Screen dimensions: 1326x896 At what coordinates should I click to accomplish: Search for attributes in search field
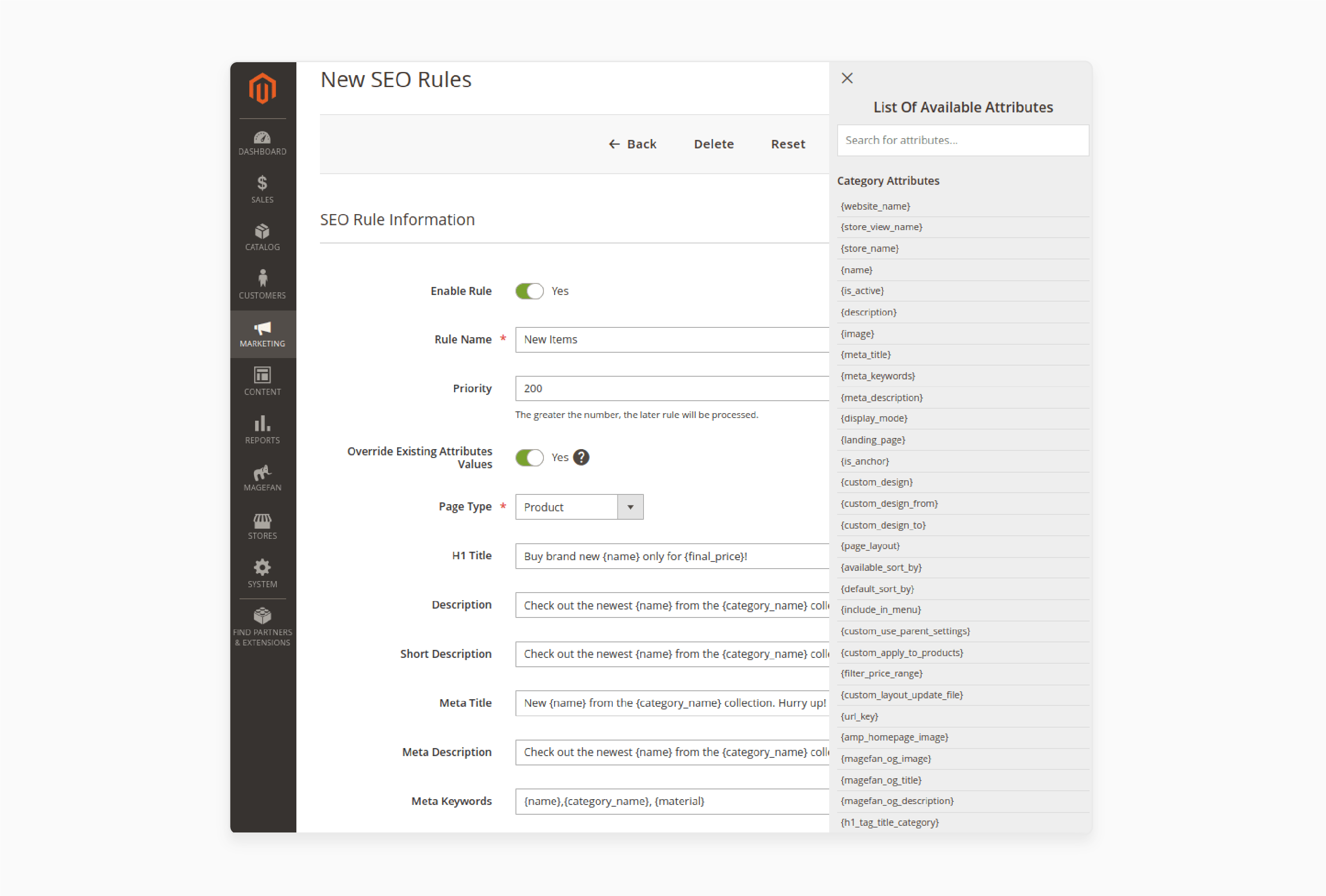click(x=963, y=140)
